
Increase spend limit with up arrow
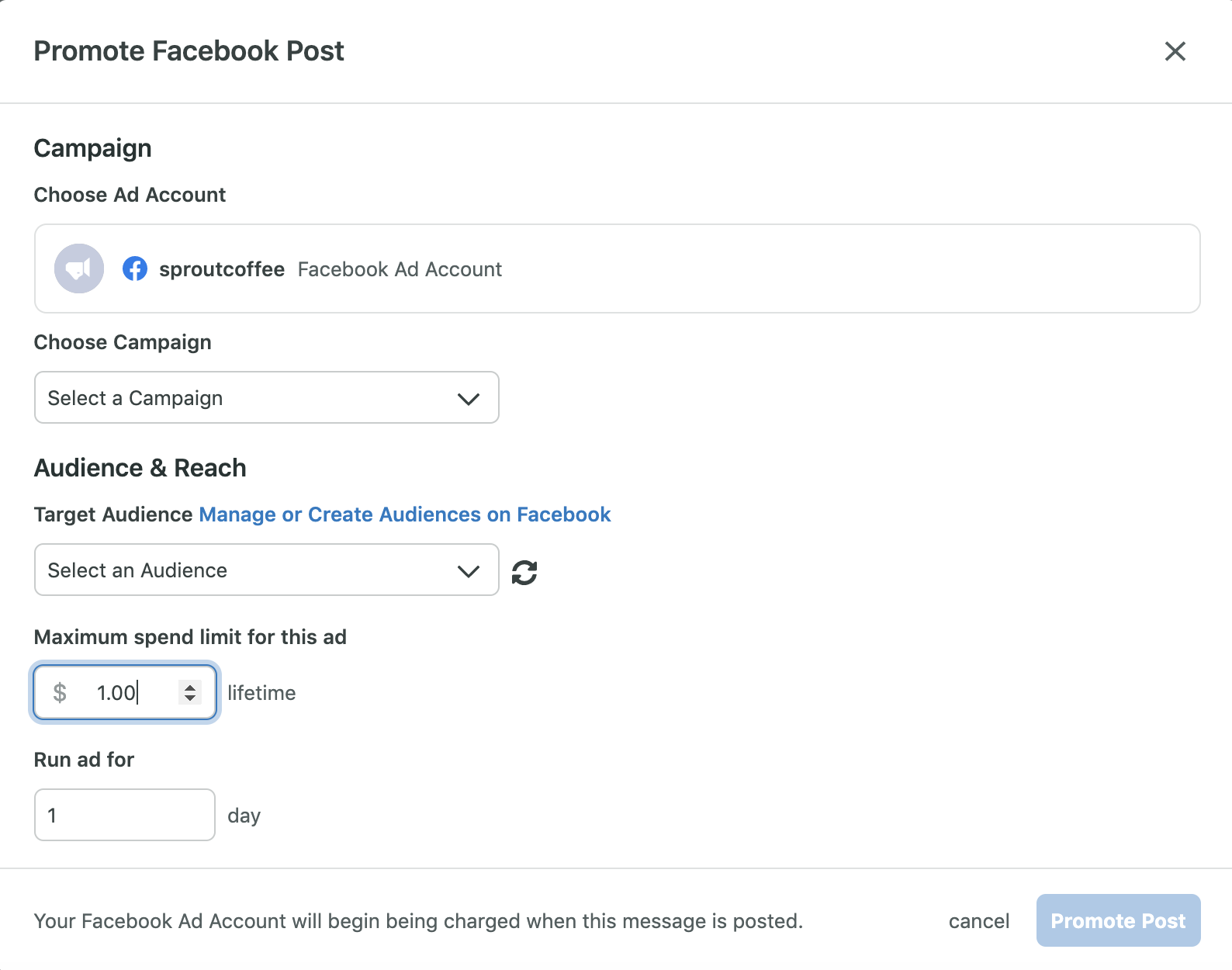click(190, 686)
